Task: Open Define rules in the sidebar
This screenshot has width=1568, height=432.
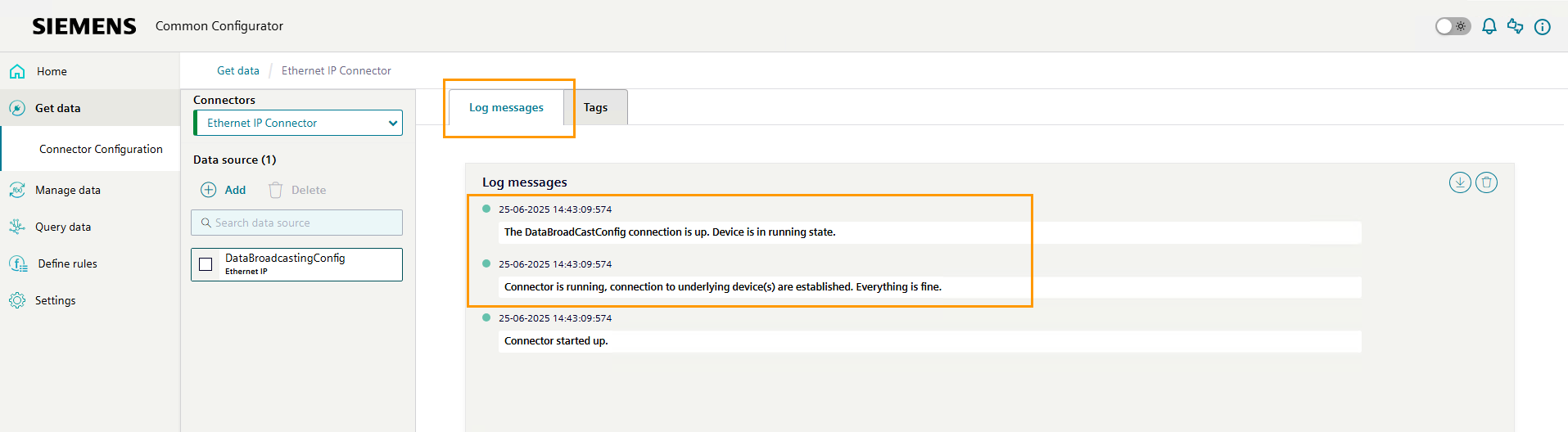Action: pos(89,263)
